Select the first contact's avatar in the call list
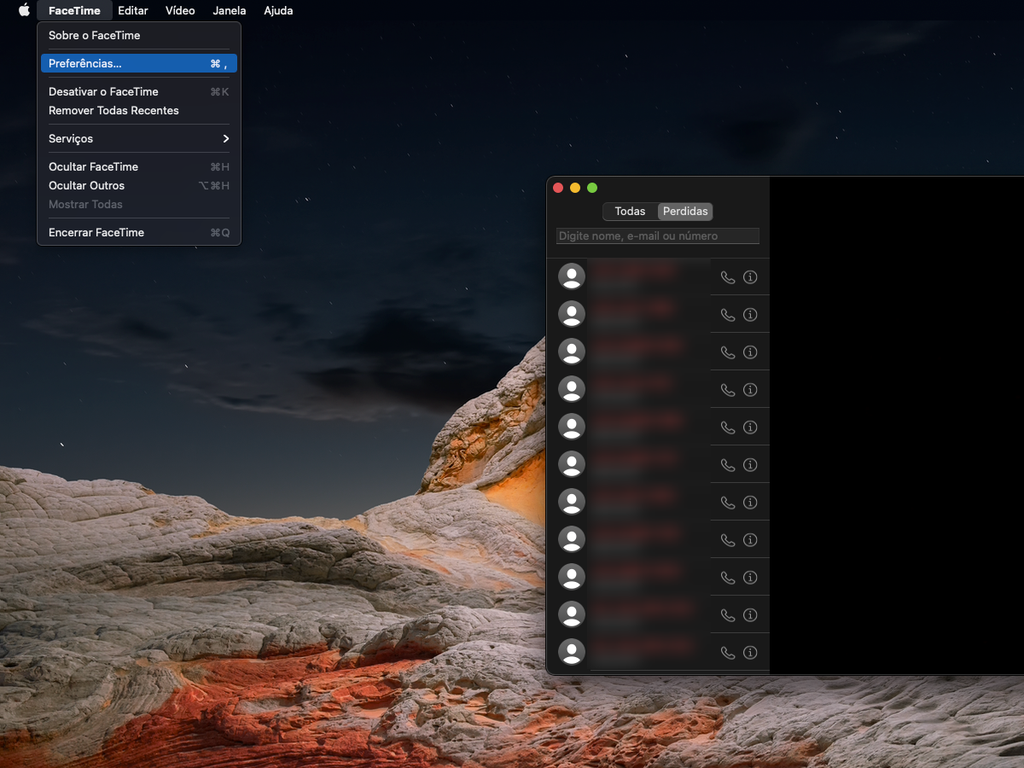Screen dimensions: 1024x768 click(571, 276)
